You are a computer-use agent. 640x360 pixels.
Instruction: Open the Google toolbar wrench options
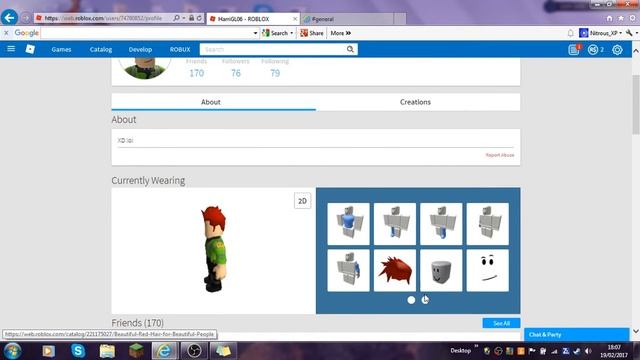click(629, 33)
